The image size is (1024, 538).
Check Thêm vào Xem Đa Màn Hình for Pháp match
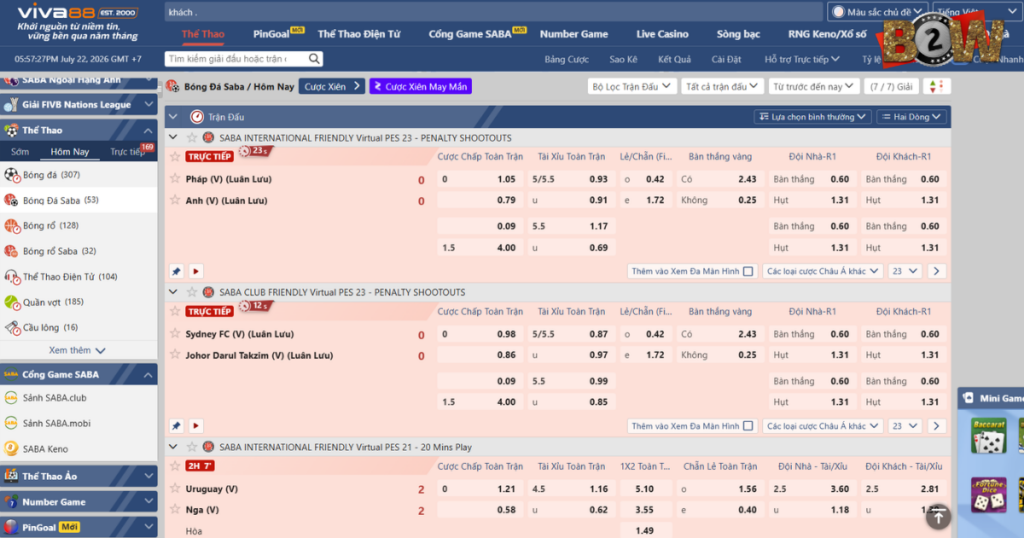748,271
